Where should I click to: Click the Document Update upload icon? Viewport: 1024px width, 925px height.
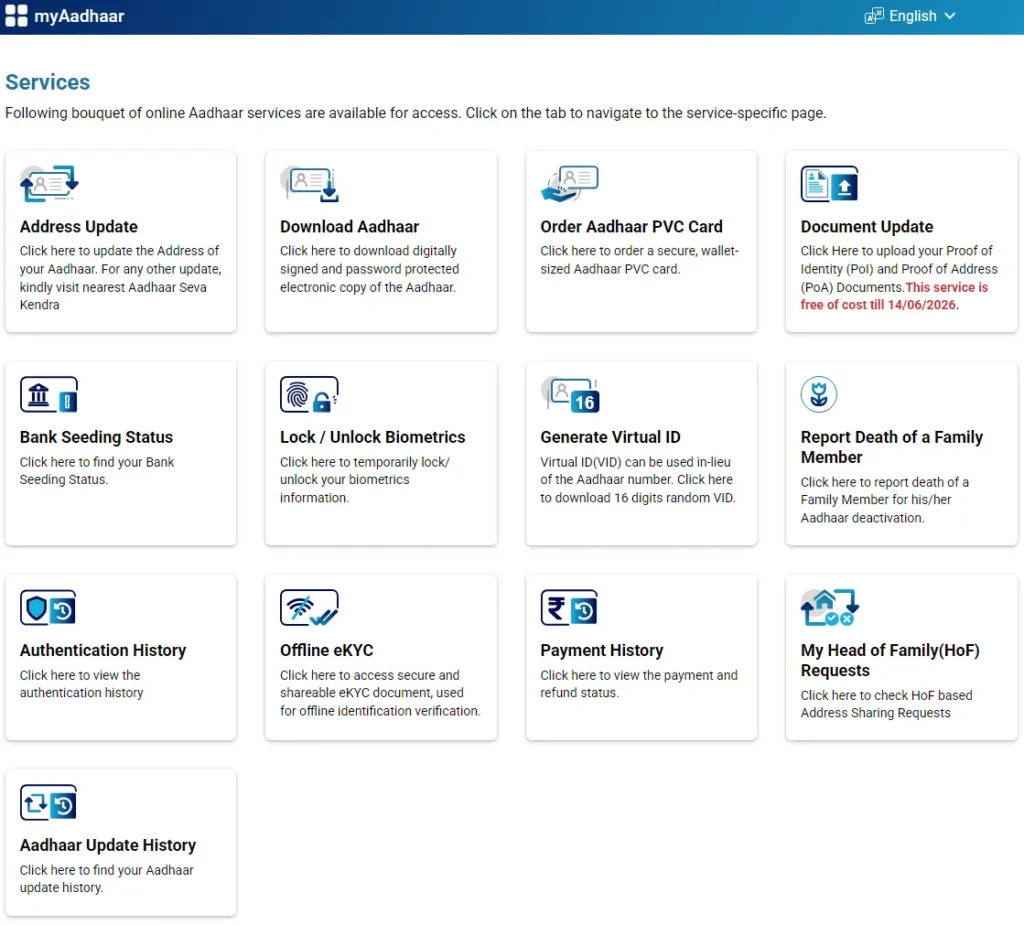829,184
